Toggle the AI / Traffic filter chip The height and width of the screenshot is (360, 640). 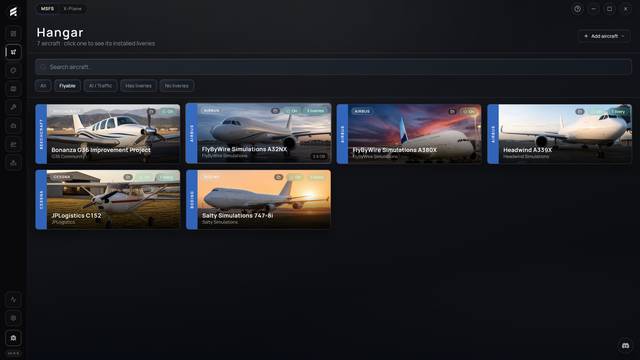point(100,86)
